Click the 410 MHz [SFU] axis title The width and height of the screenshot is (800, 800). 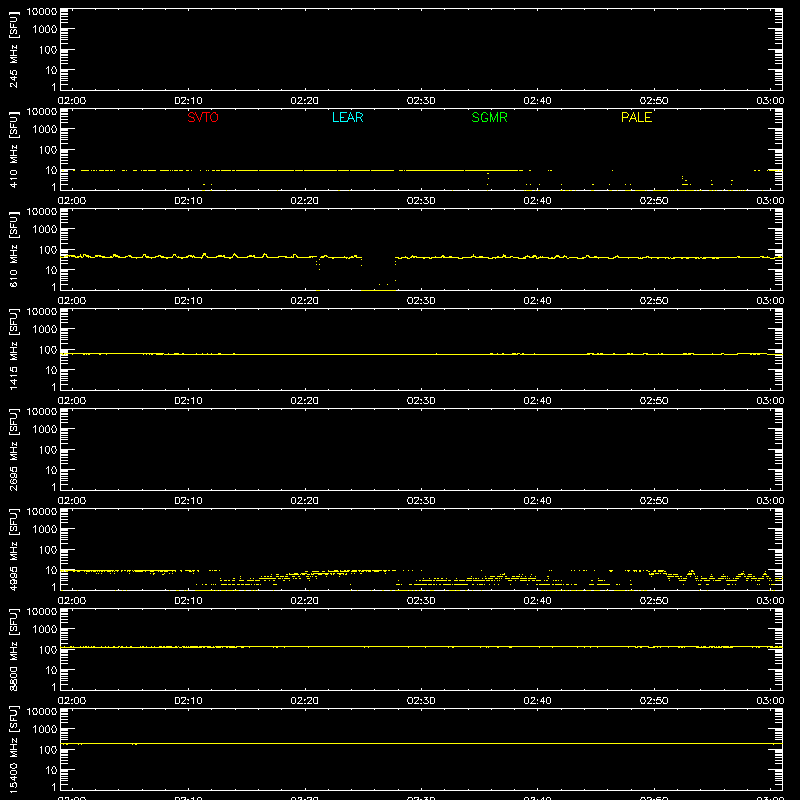click(13, 150)
